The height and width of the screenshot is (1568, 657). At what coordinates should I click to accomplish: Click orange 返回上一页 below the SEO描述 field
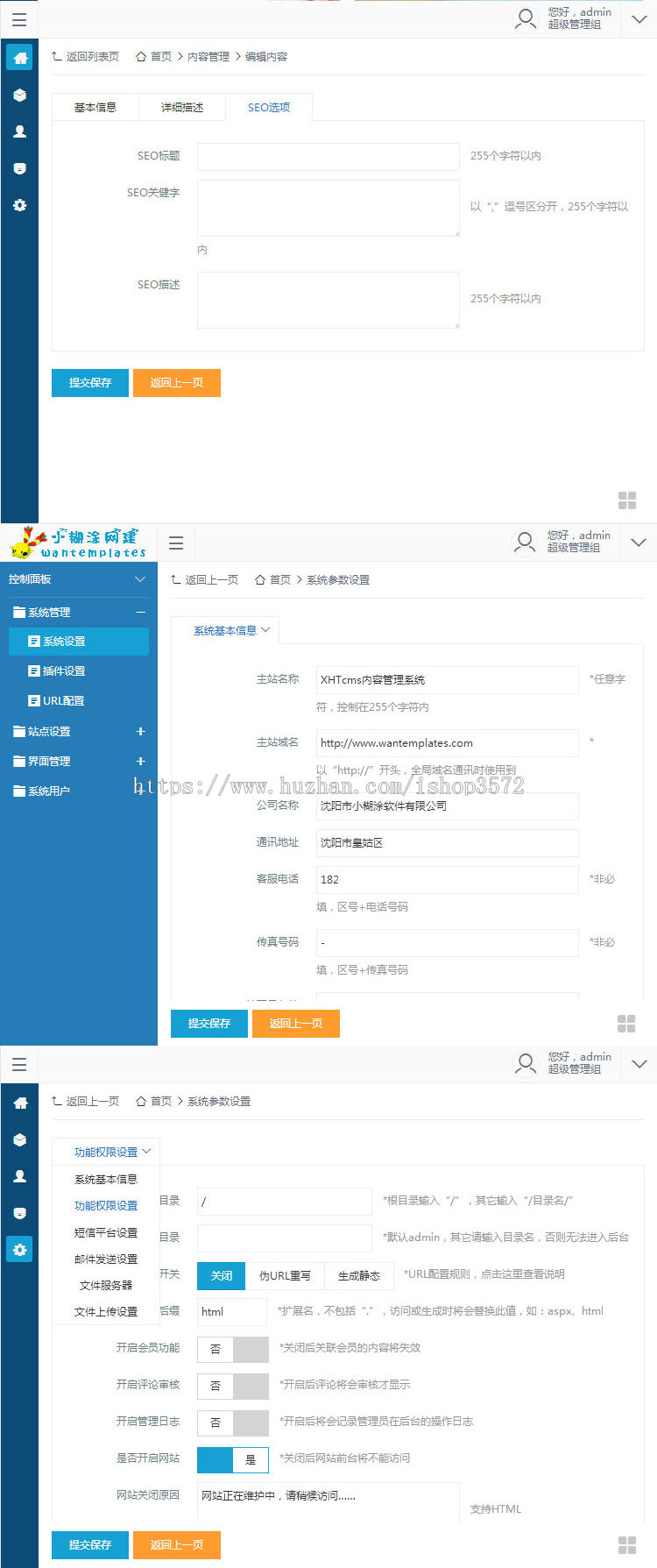(177, 383)
